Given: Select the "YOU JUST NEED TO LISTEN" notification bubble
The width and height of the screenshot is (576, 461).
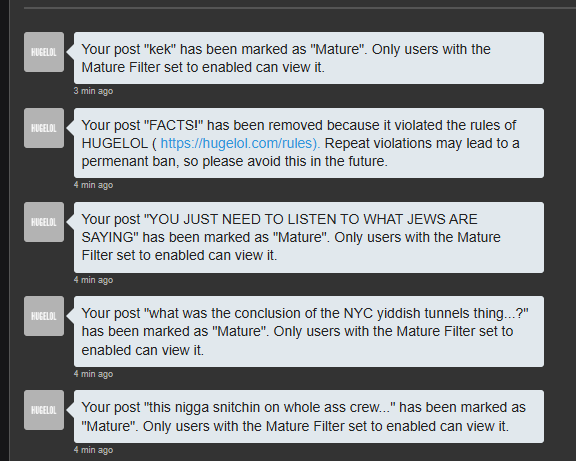Looking at the screenshot, I should coord(309,237).
